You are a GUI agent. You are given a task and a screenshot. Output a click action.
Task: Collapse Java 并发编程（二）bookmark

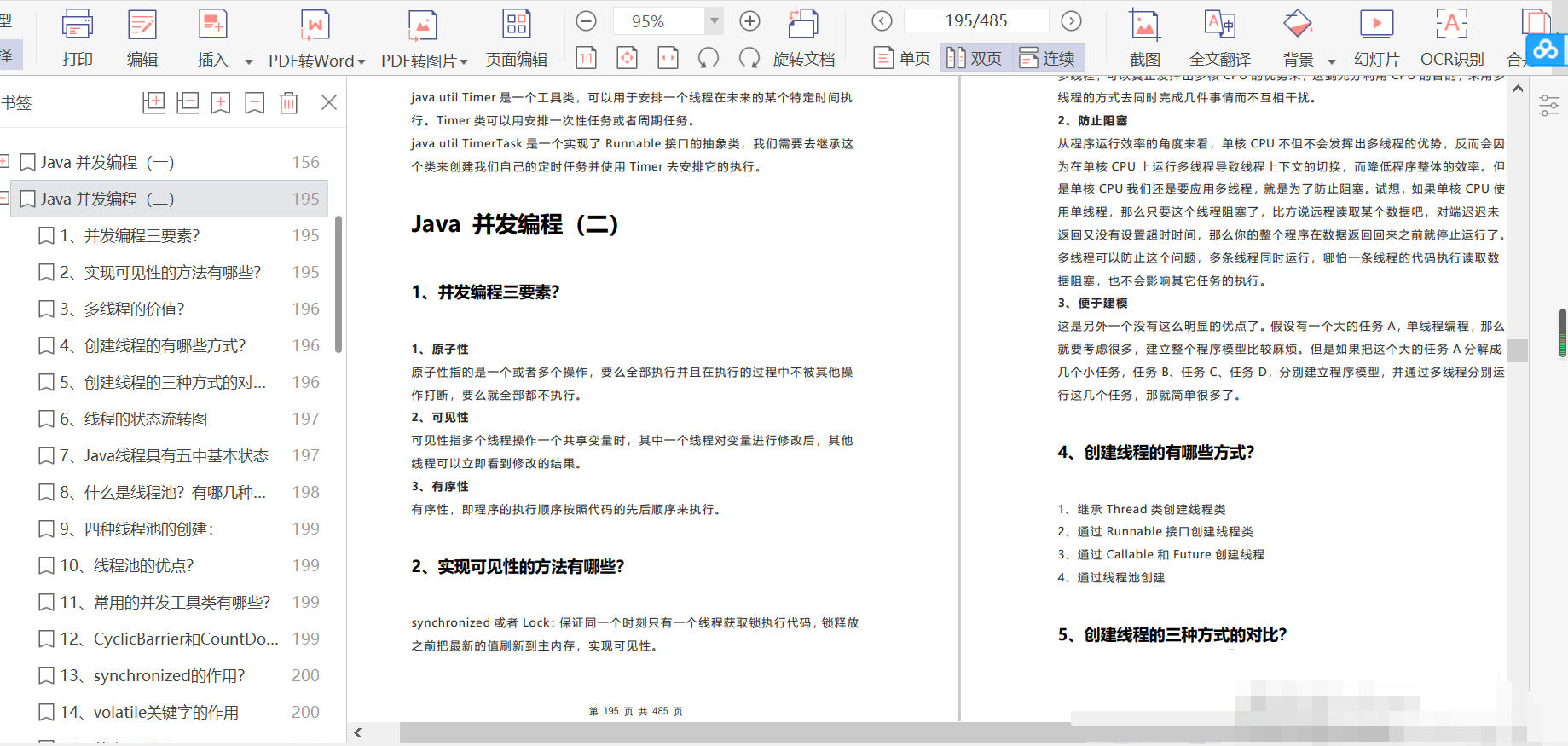(x=4, y=198)
